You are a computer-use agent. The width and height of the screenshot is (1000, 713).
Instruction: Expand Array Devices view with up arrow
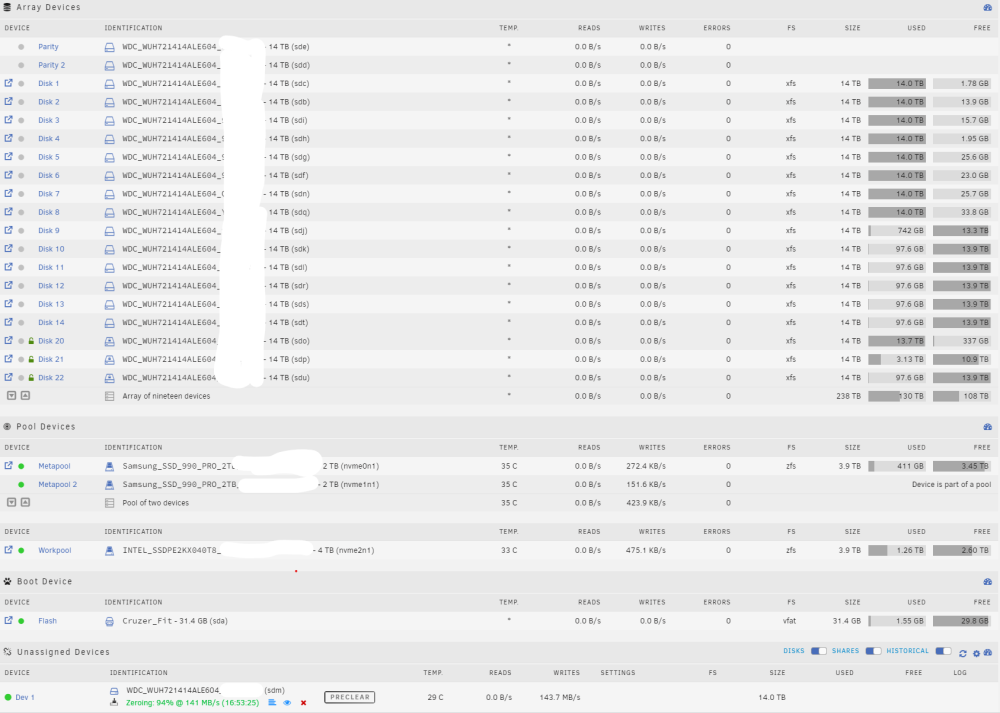[x=26, y=395]
